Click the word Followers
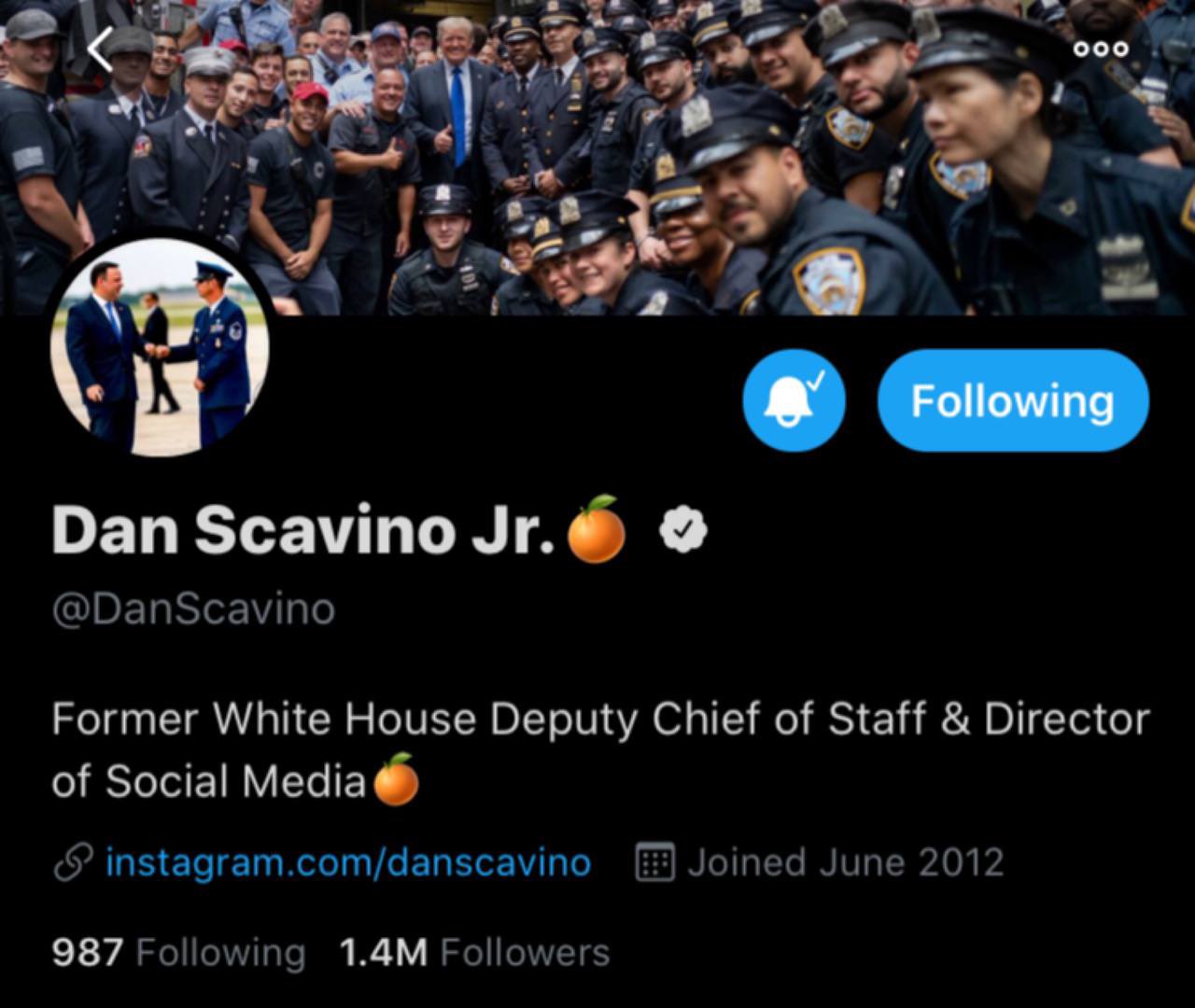This screenshot has width=1195, height=1008. pos(525,952)
